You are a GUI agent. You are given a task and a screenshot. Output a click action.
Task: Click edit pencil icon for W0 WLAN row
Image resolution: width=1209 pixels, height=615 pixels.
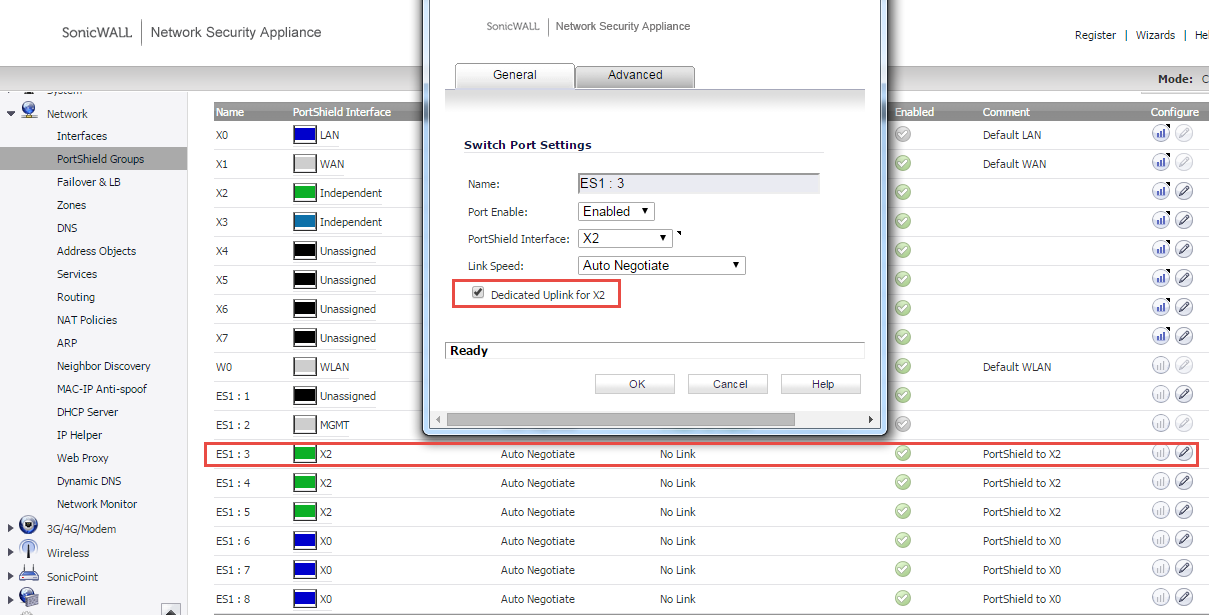(1184, 366)
